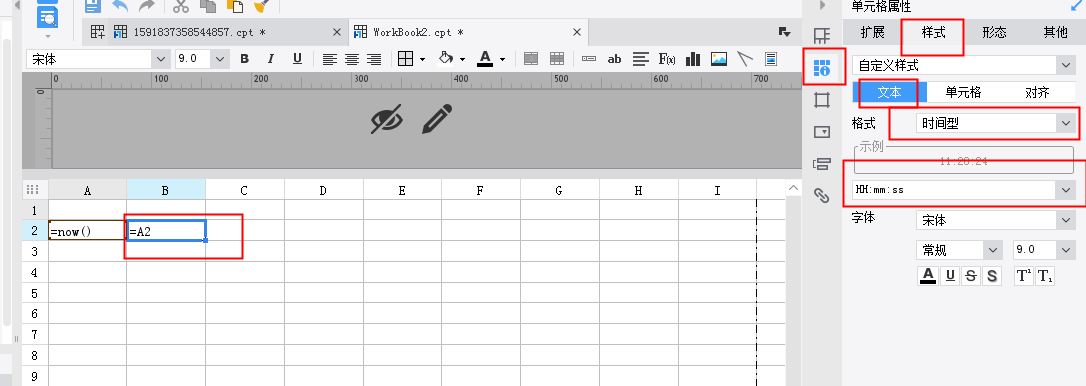Open the cell attributes sidebar icon
Viewport: 1086px width, 386px height.
821,68
